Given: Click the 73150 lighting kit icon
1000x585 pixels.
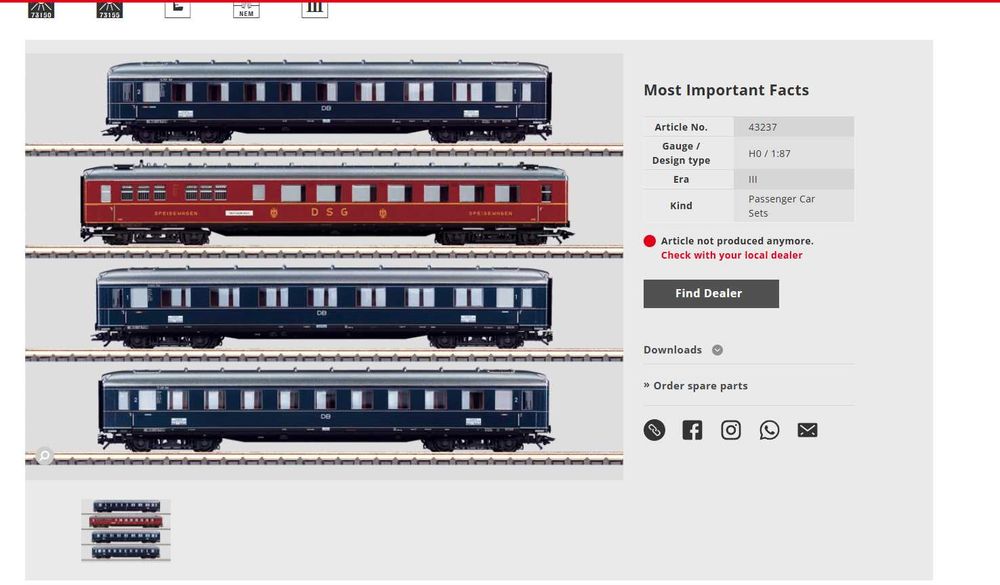Looking at the screenshot, I should pos(41,10).
